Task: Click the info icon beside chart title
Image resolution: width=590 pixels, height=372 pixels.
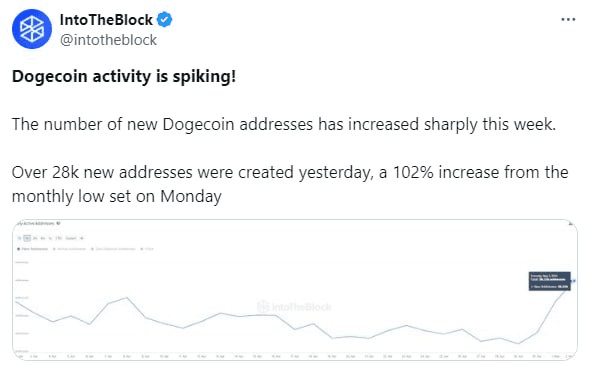Action: coord(58,223)
